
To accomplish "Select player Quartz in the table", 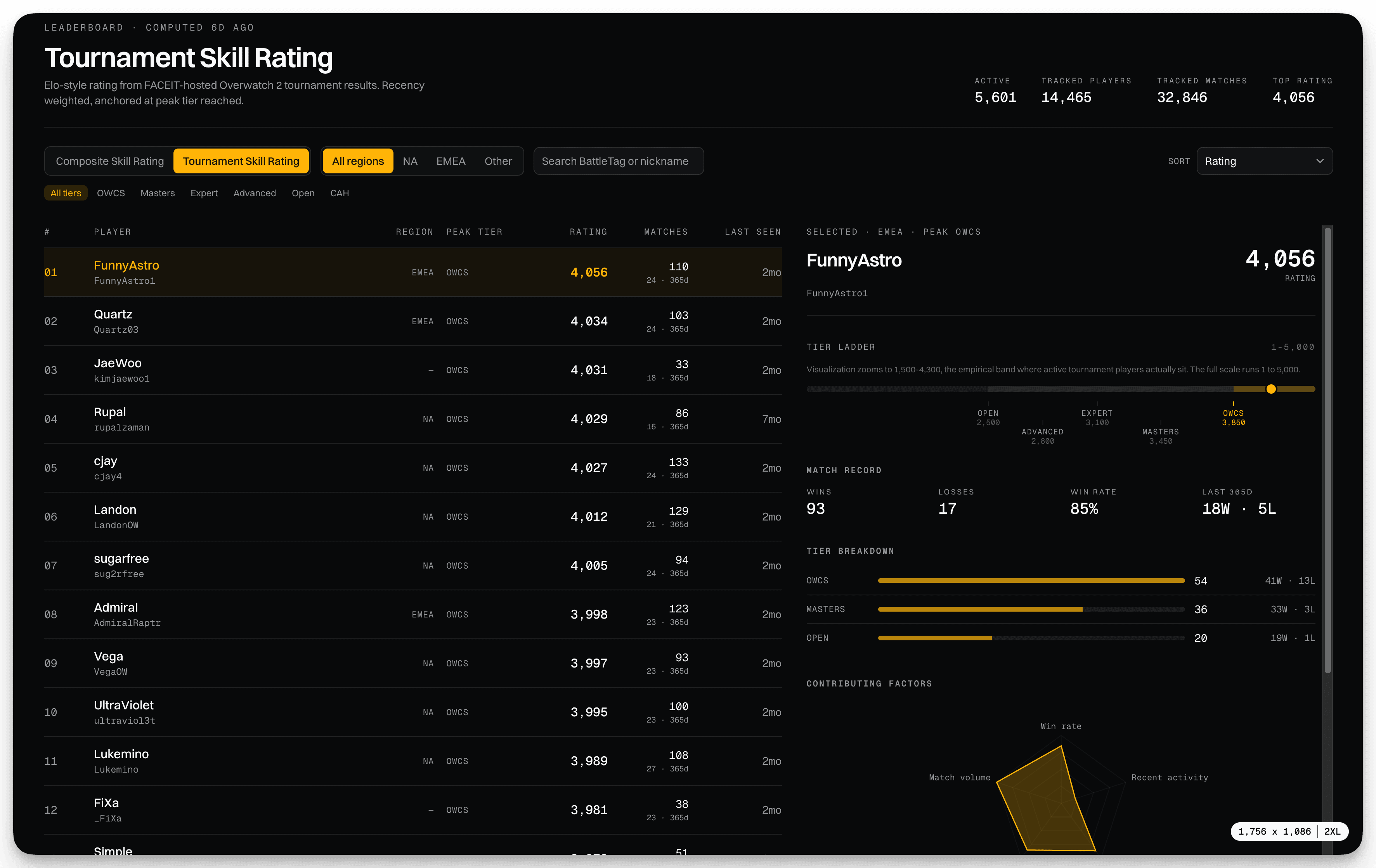I will (412, 322).
